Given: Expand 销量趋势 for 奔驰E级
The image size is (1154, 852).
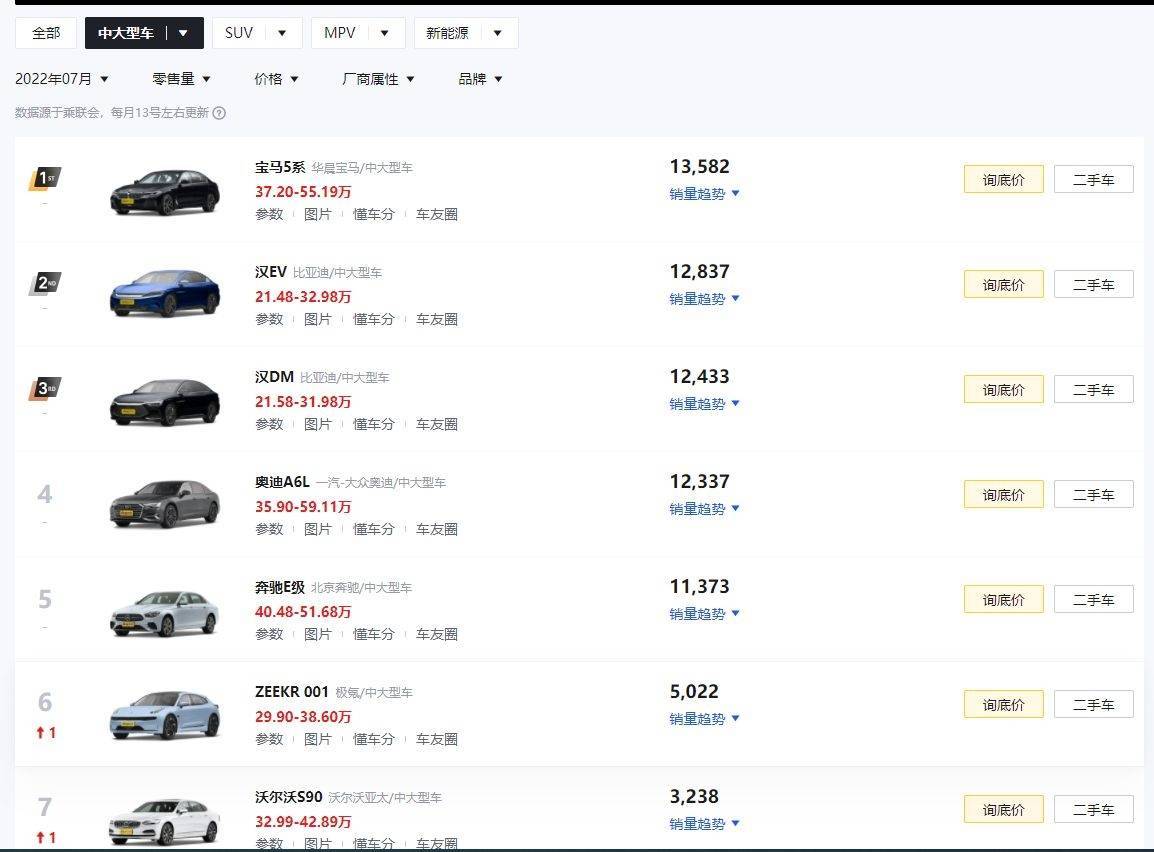Looking at the screenshot, I should (704, 614).
